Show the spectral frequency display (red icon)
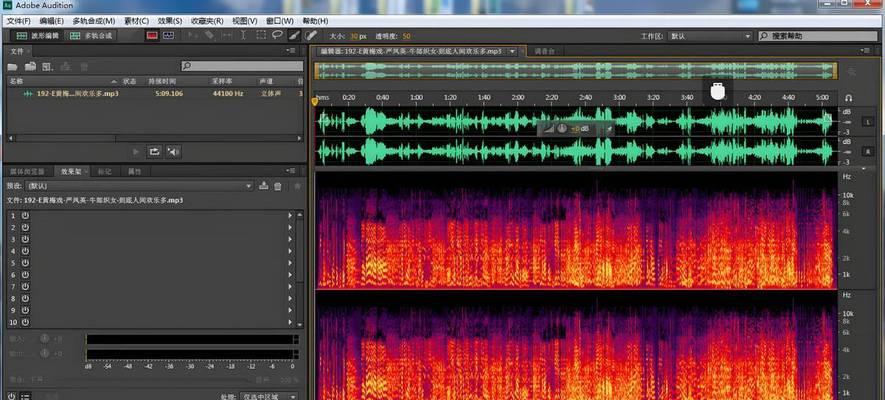 tap(152, 36)
